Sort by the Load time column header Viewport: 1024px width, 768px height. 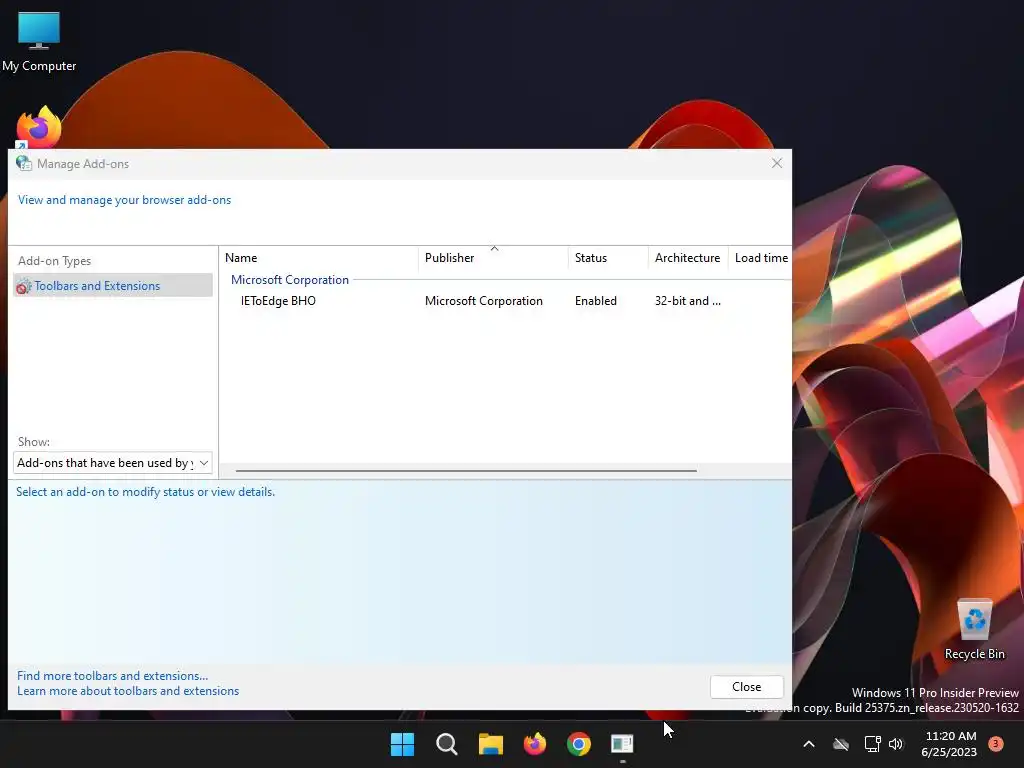click(x=760, y=258)
